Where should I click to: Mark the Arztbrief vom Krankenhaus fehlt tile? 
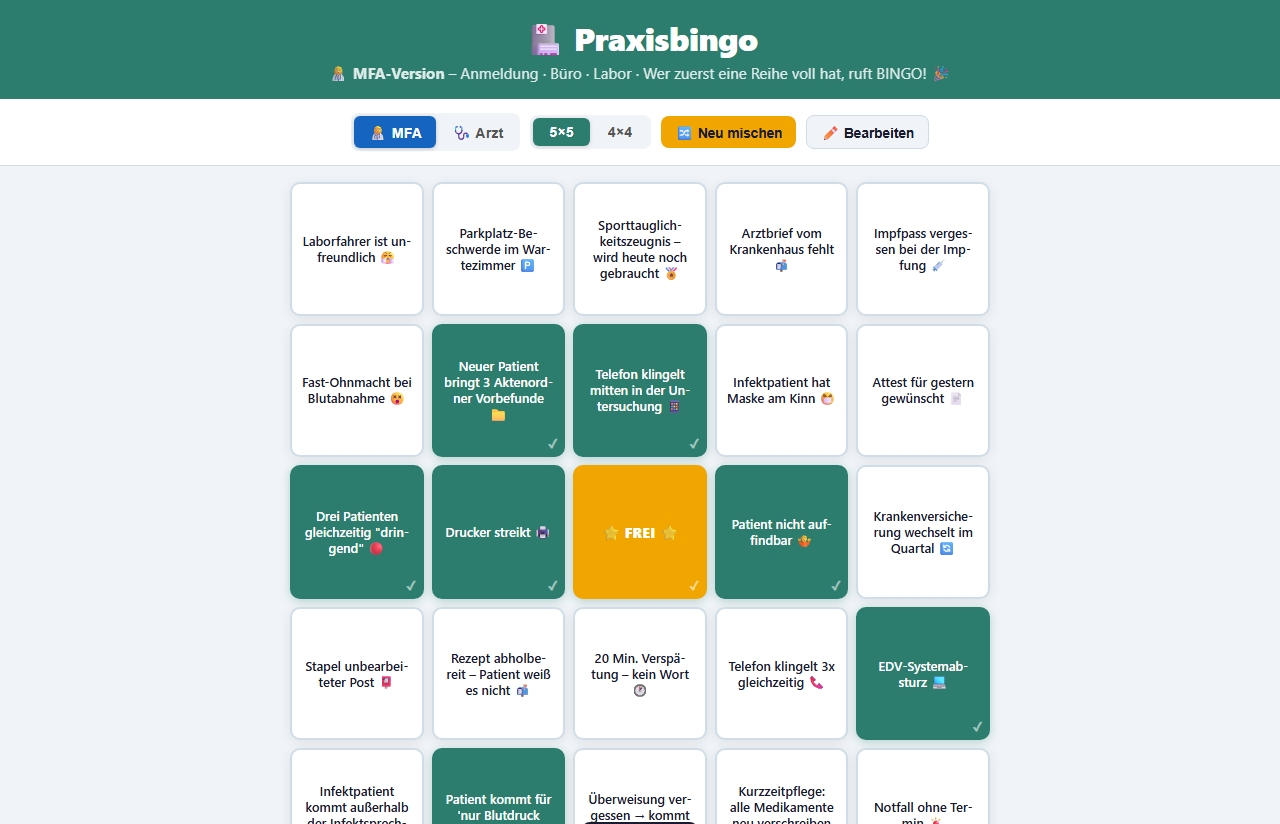(x=781, y=249)
